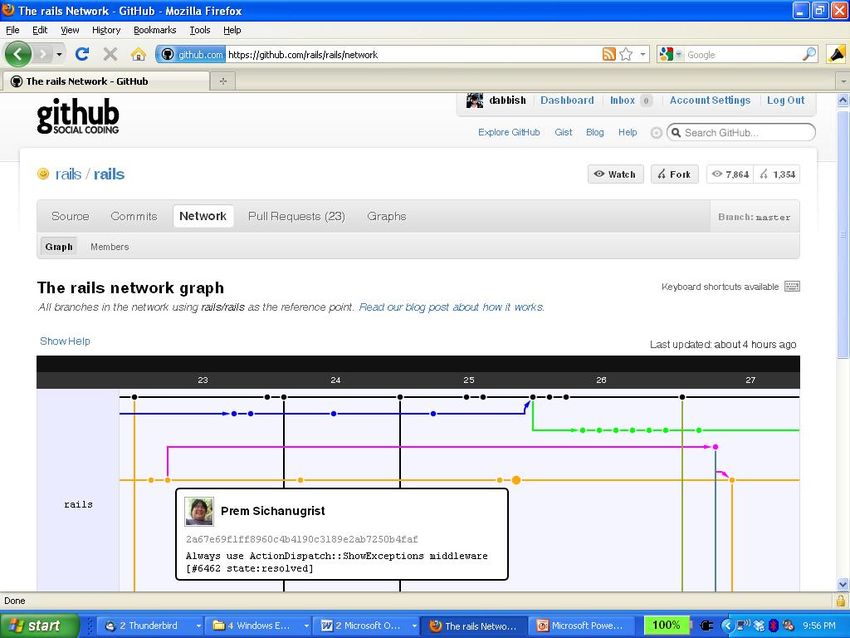Toggle Watch on the rails repository
This screenshot has height=638, width=850.
[x=615, y=174]
